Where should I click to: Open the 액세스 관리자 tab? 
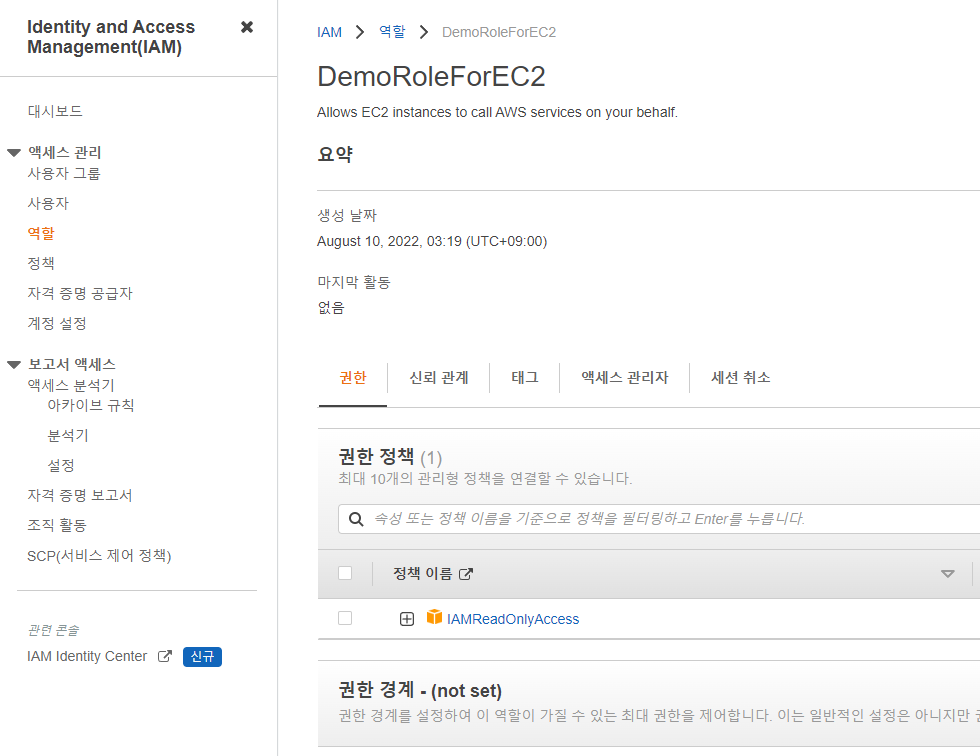point(624,377)
